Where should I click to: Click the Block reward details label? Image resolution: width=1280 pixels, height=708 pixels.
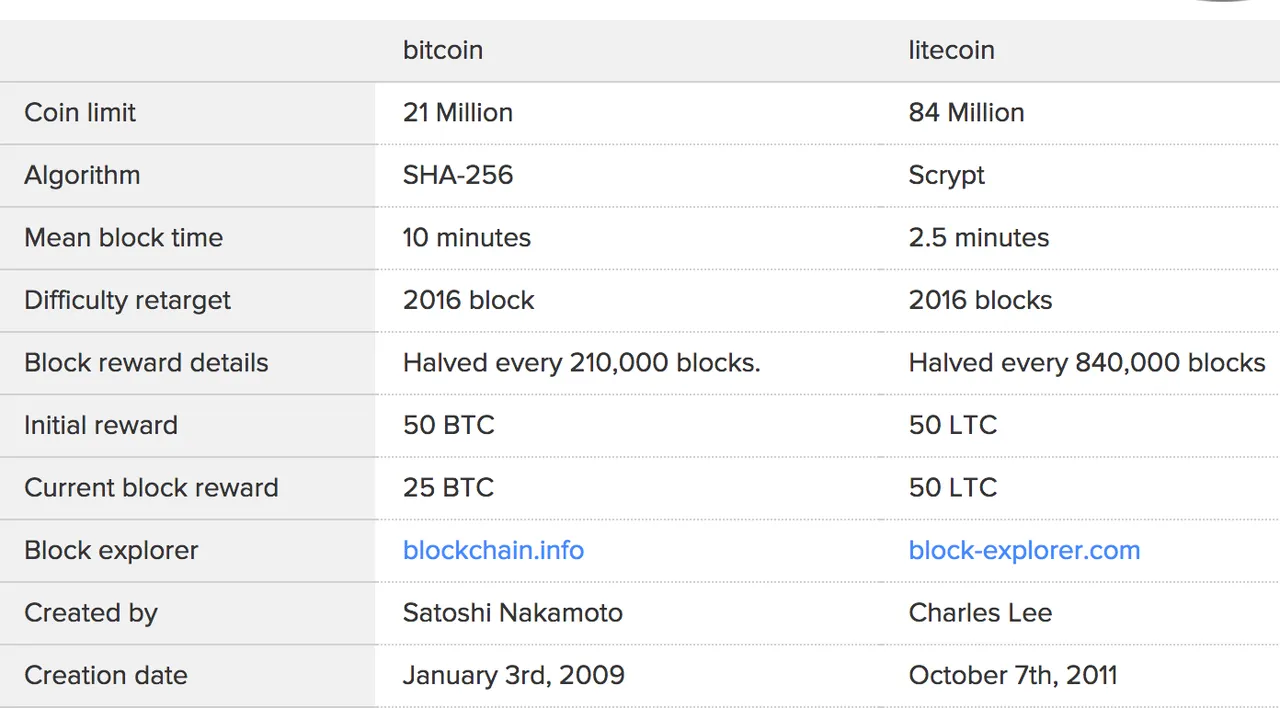tap(146, 362)
